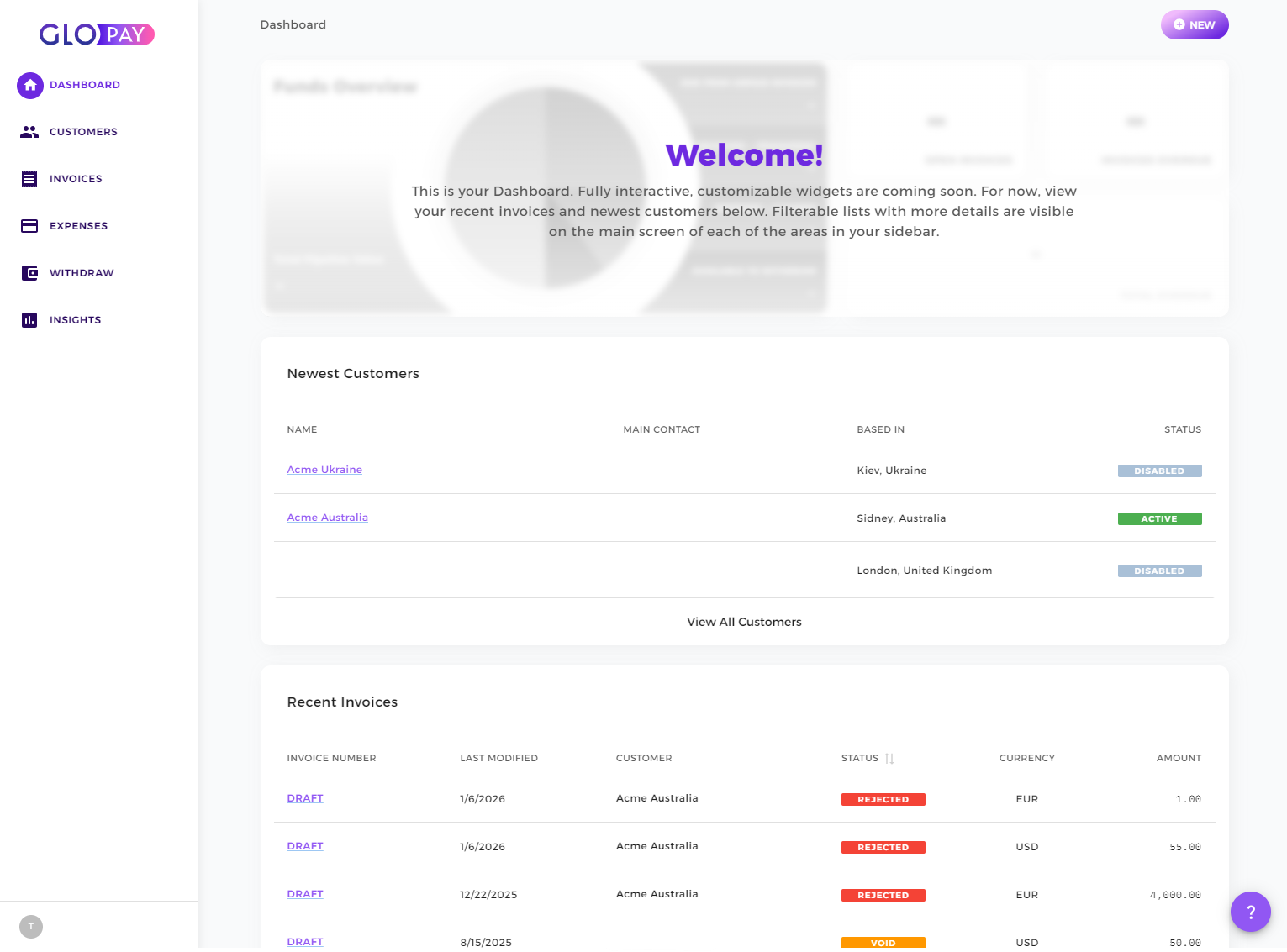This screenshot has height=952, width=1287.
Task: Open Expenses using the card icon
Action: click(30, 225)
